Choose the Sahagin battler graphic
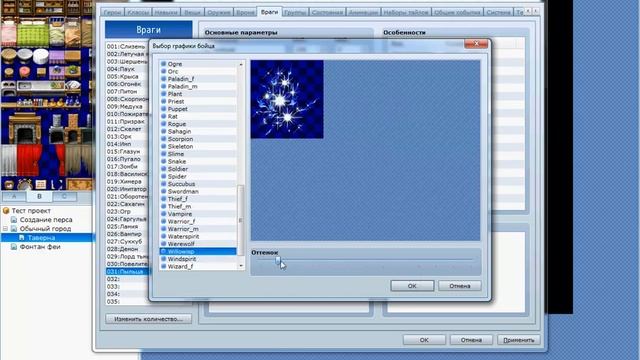This screenshot has width=640, height=360. (x=198, y=131)
